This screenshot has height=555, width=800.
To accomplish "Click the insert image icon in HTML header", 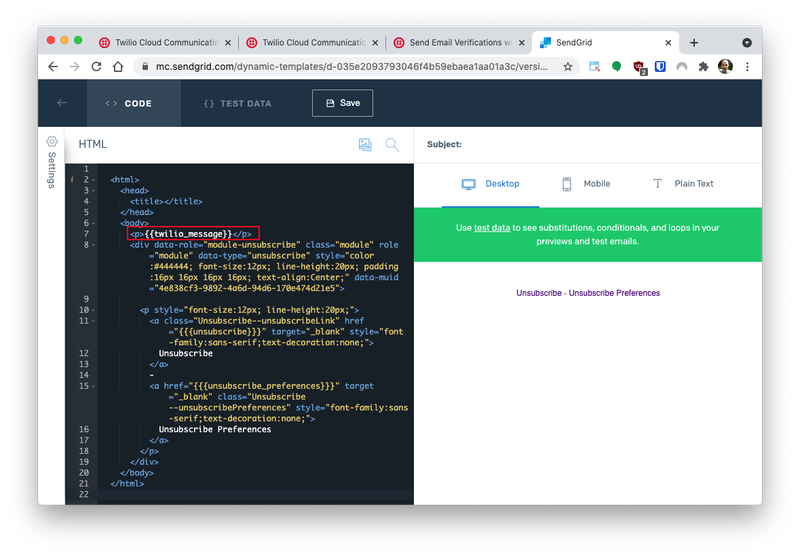I will click(x=365, y=145).
